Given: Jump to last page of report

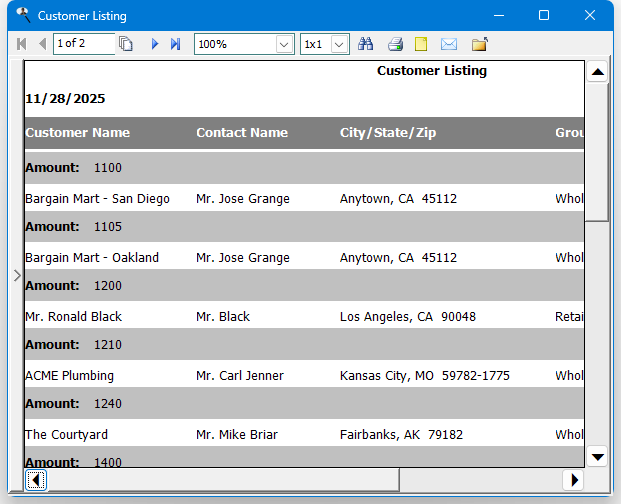Looking at the screenshot, I should tap(175, 44).
